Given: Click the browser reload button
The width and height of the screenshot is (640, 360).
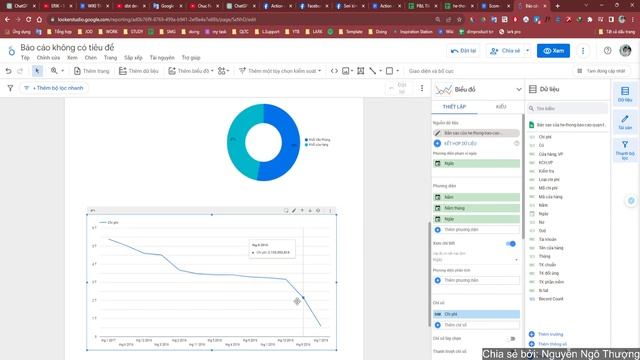Looking at the screenshot, I should (x=28, y=20).
